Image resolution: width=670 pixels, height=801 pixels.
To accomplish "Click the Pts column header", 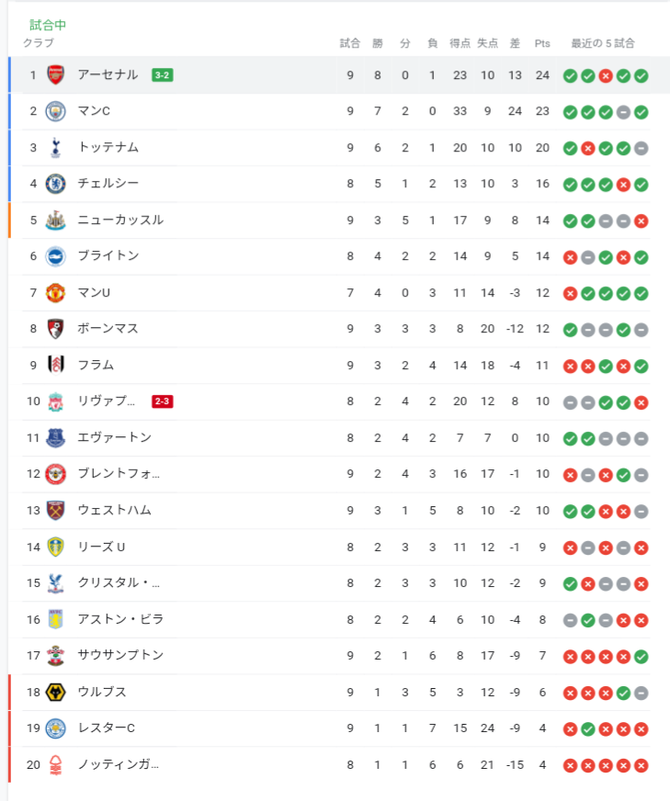I will click(x=542, y=43).
